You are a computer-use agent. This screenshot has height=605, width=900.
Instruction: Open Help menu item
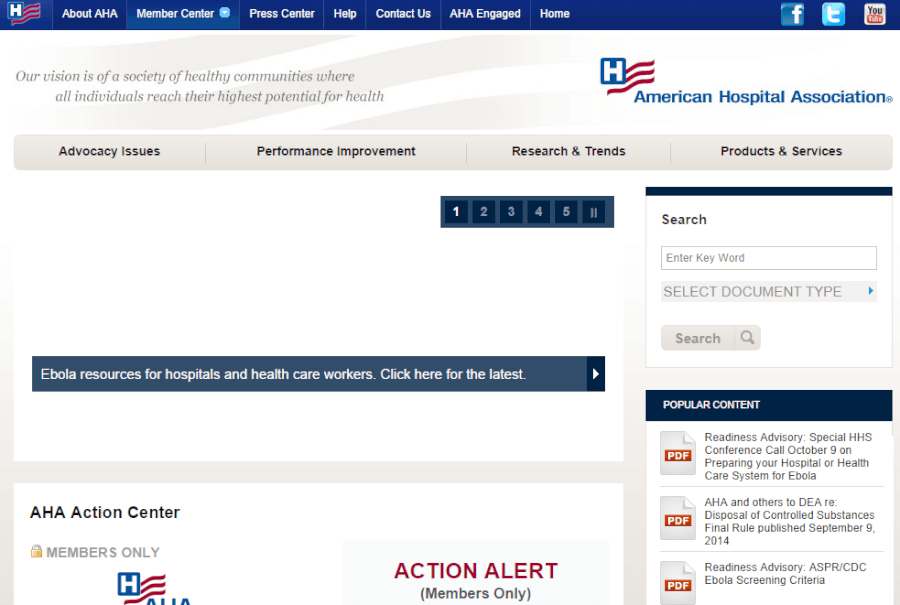[x=345, y=14]
